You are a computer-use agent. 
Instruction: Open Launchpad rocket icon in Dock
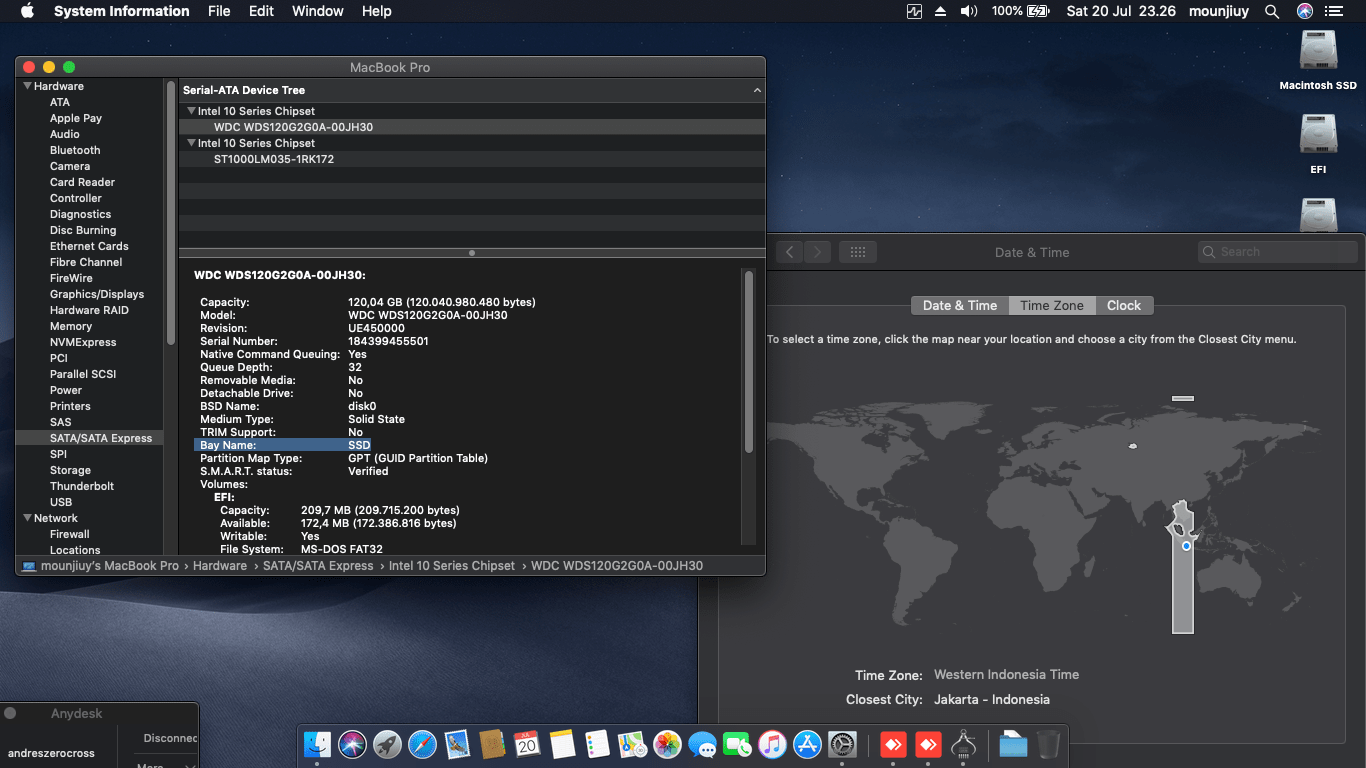pos(387,744)
